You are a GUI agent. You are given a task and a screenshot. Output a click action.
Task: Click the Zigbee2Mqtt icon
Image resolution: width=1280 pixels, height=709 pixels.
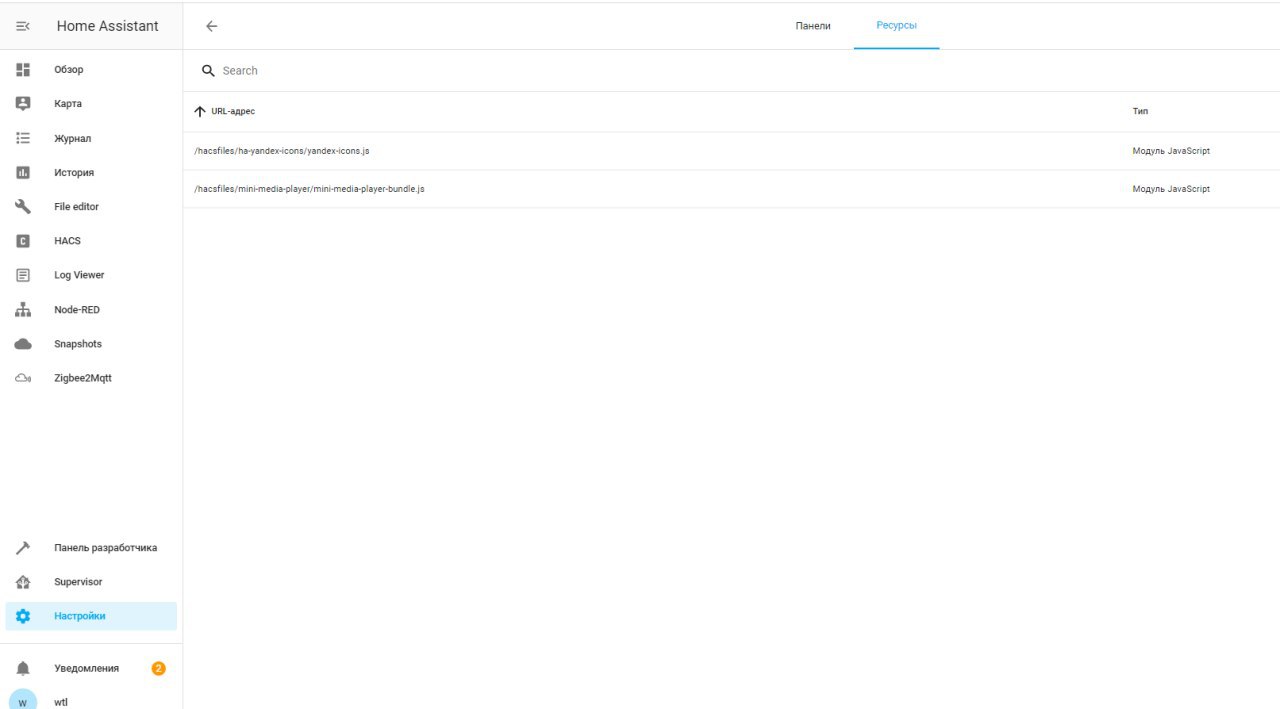(x=23, y=378)
